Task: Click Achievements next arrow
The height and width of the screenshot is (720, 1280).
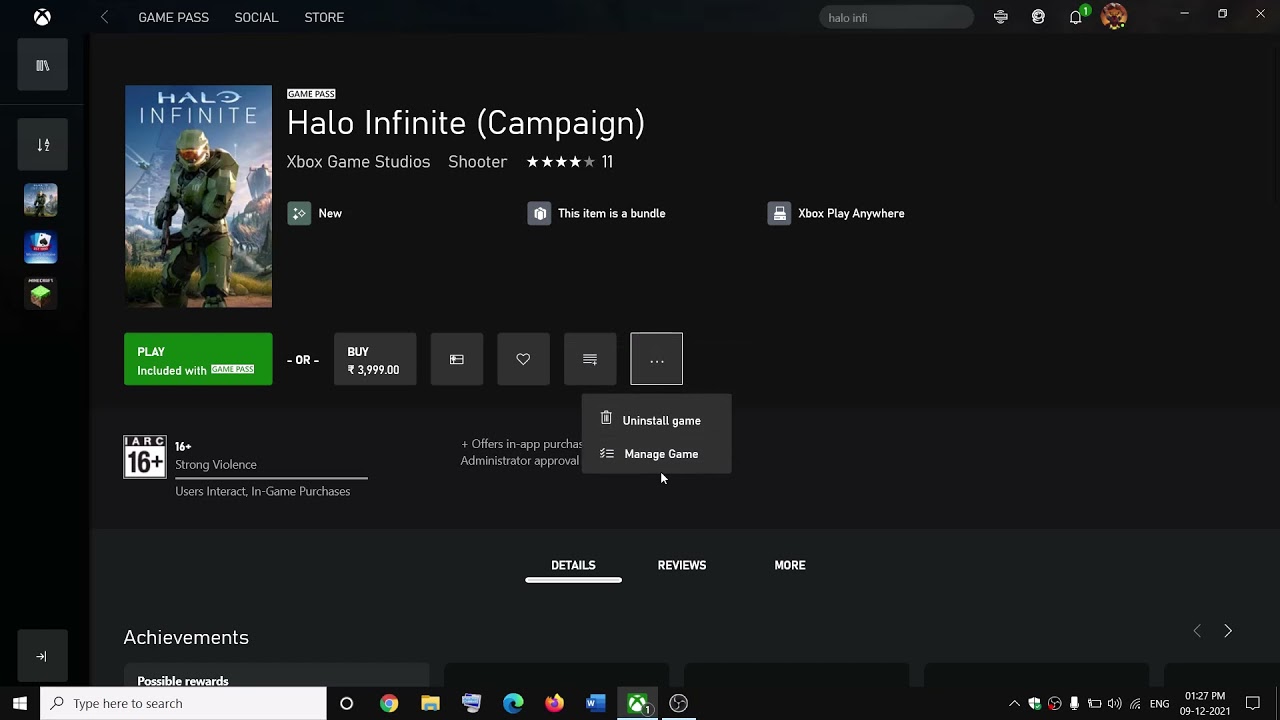Action: pyautogui.click(x=1228, y=631)
